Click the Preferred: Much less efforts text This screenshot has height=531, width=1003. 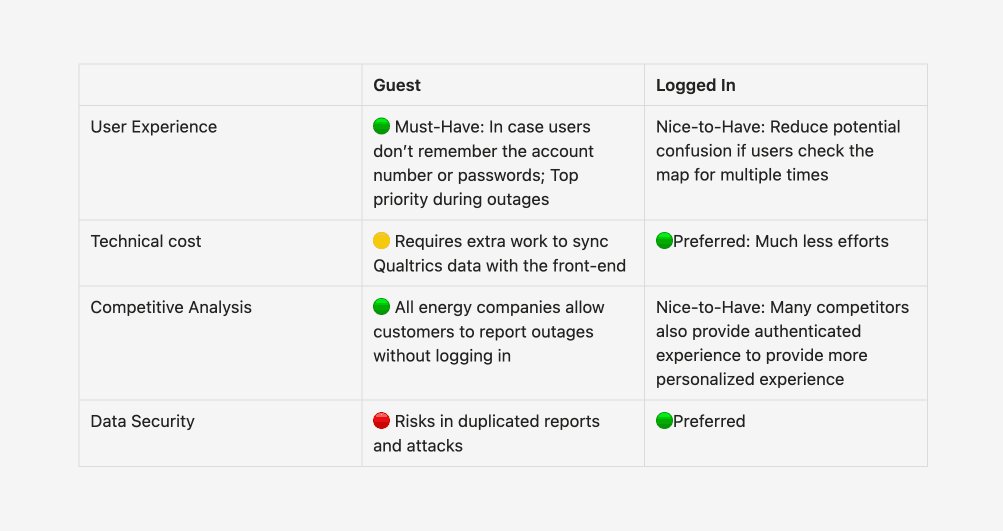point(780,241)
